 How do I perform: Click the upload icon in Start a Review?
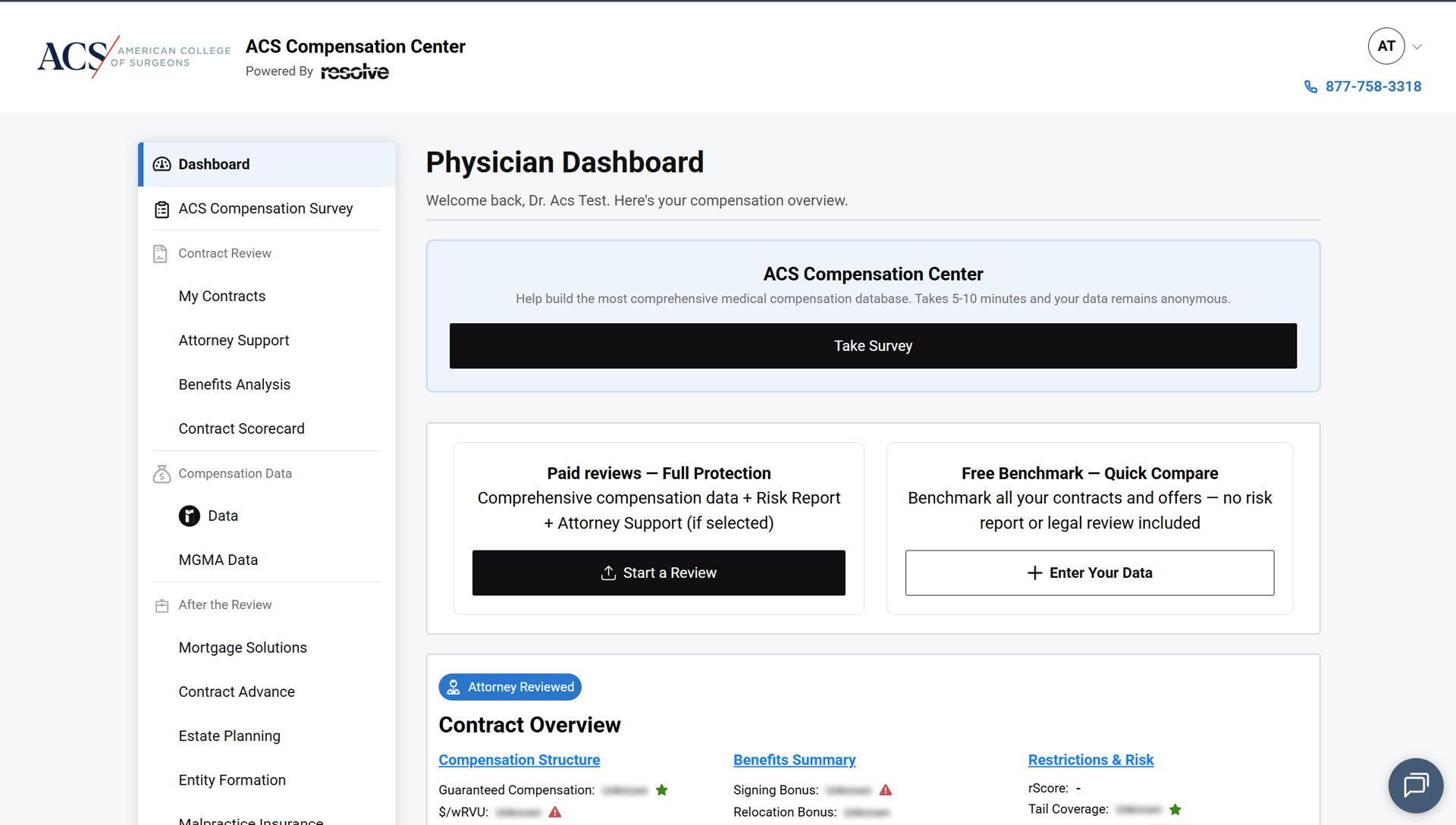tap(608, 572)
